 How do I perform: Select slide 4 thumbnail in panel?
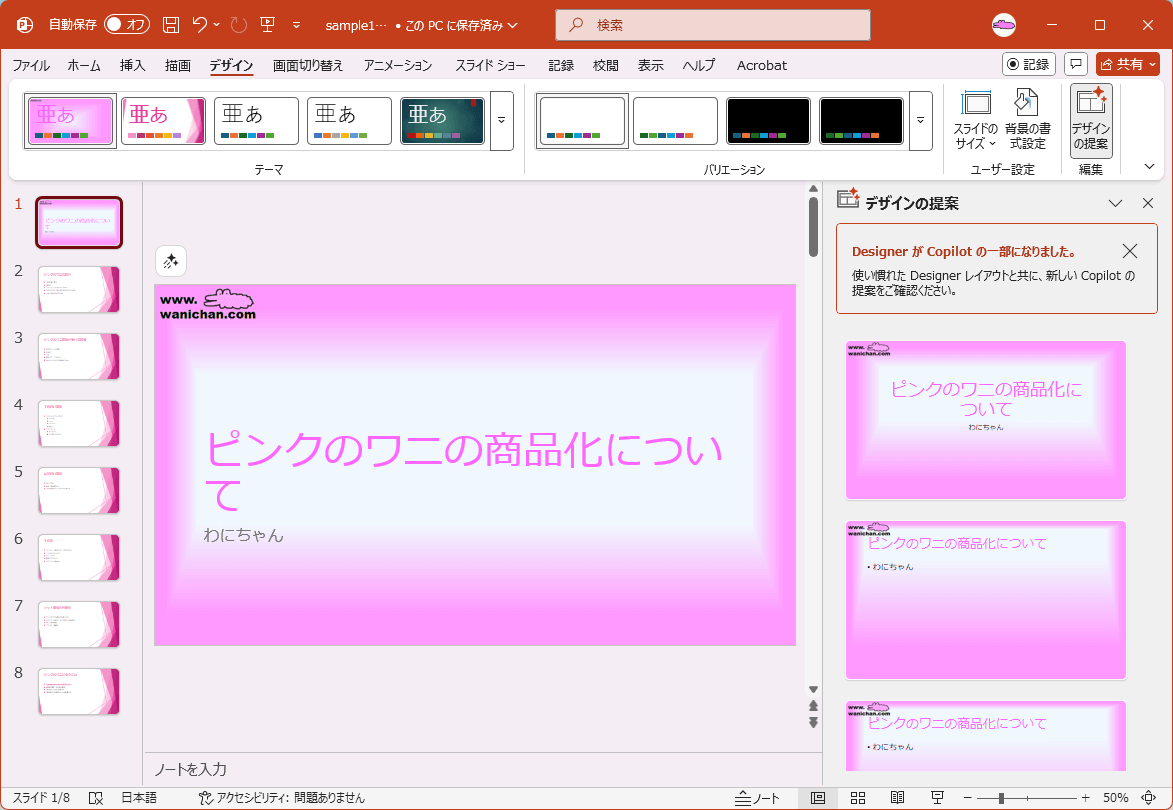coord(79,423)
